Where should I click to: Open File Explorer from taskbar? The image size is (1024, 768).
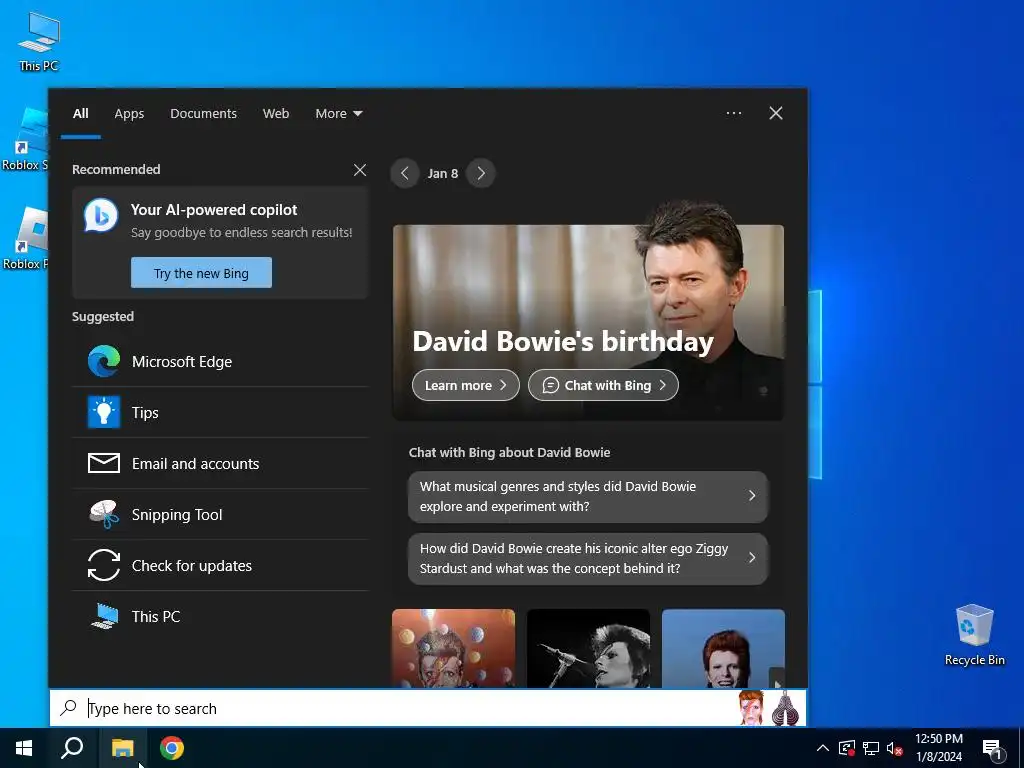(122, 748)
